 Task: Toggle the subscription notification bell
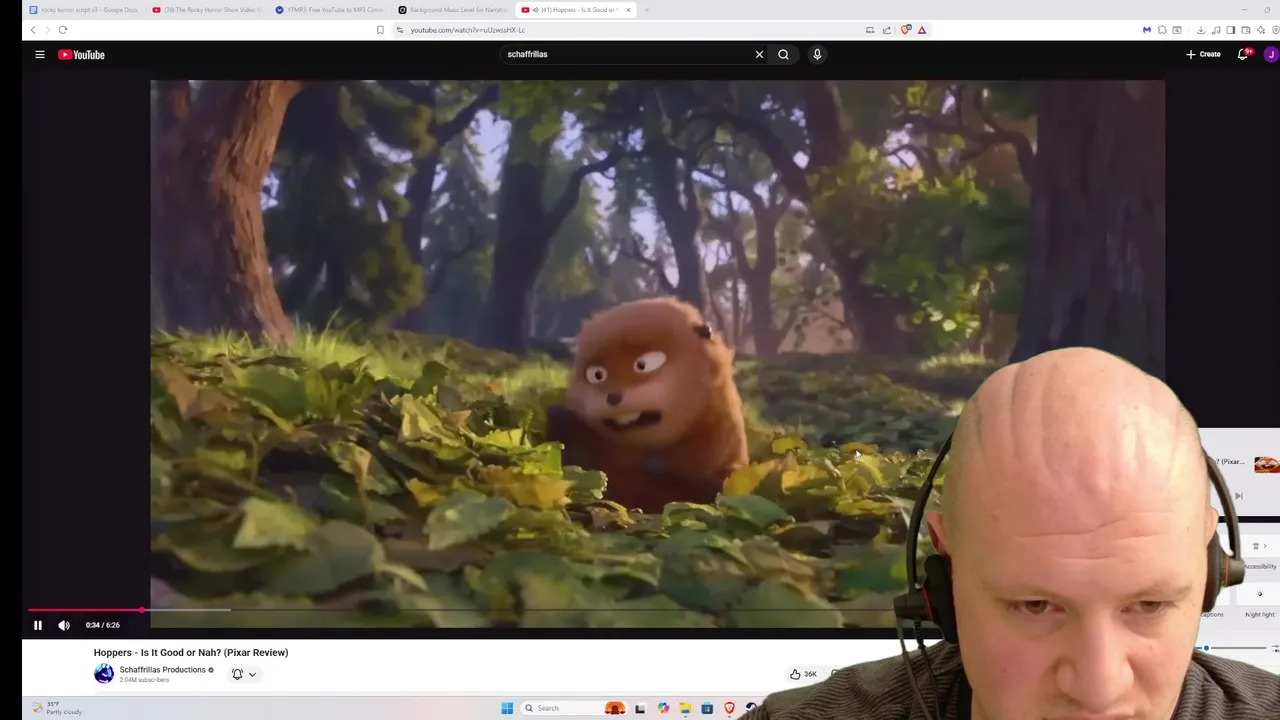click(237, 674)
